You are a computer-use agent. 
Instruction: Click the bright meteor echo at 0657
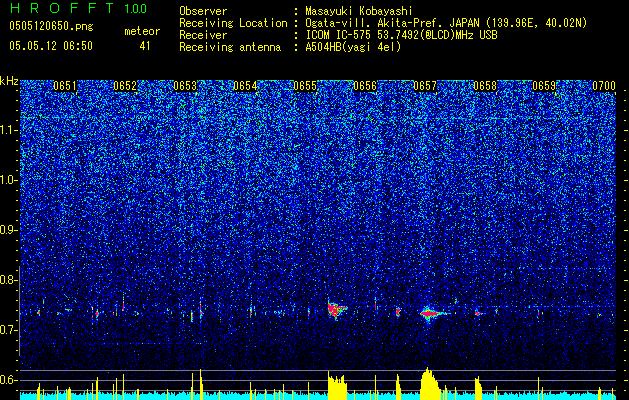click(432, 313)
